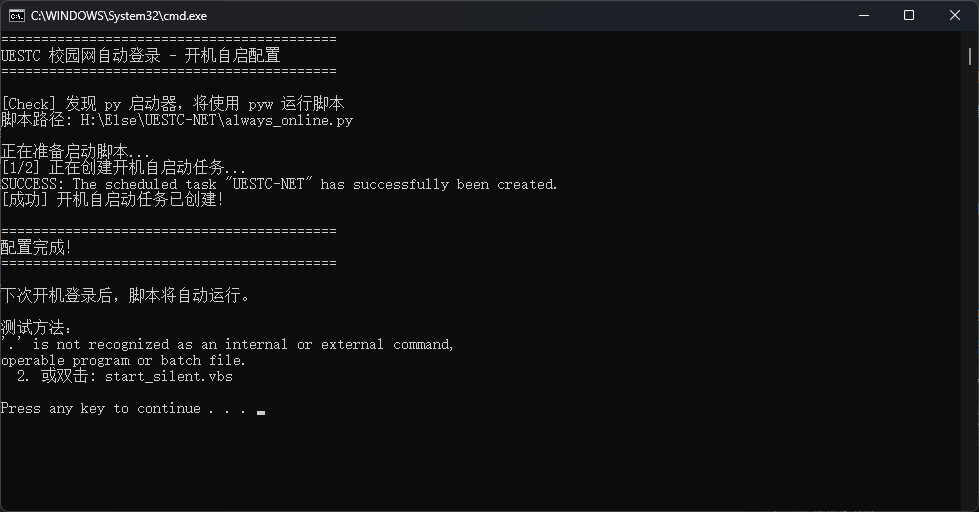This screenshot has width=979, height=512.
Task: Click the [成功] 开机自启动任务已创建 line
Action: [x=112, y=200]
